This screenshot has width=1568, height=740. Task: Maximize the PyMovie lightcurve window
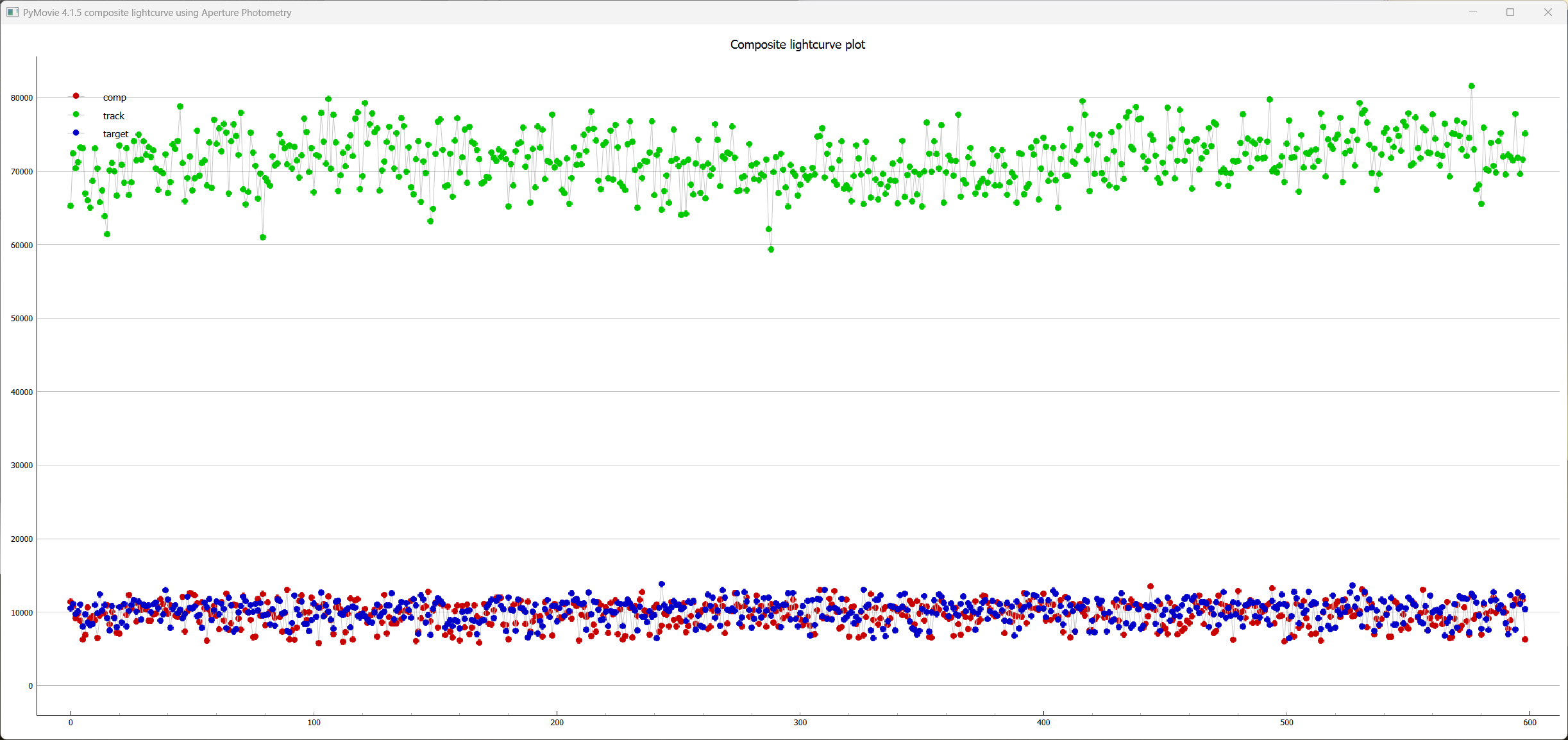pyautogui.click(x=1510, y=12)
